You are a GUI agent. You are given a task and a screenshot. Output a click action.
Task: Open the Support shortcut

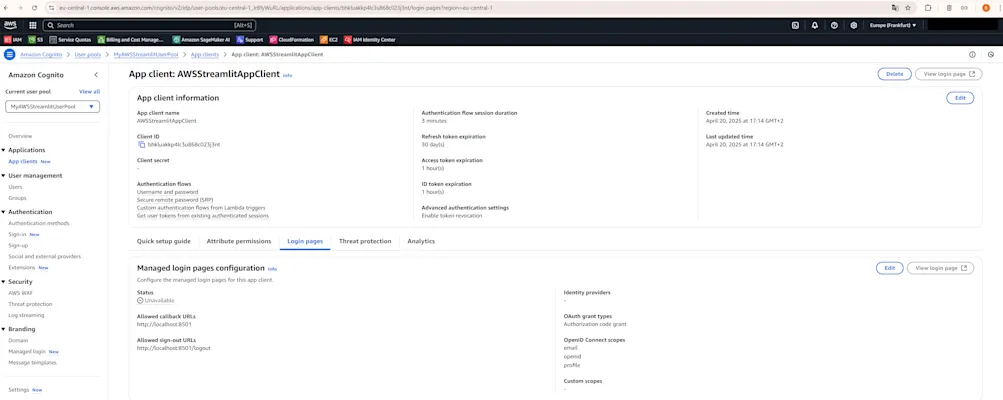249,40
